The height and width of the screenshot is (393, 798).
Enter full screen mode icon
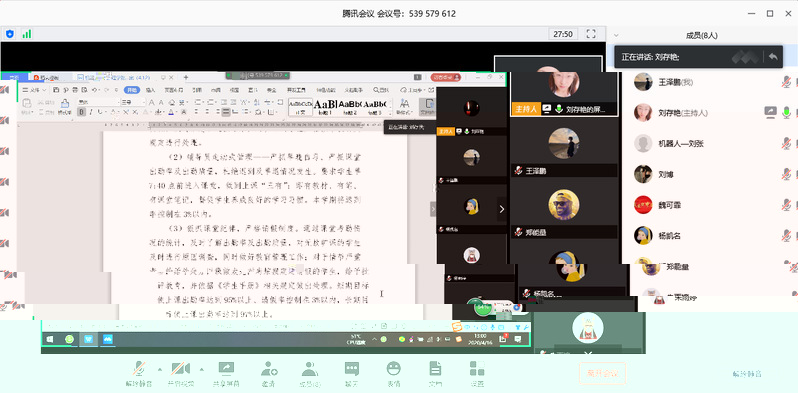click(x=591, y=34)
